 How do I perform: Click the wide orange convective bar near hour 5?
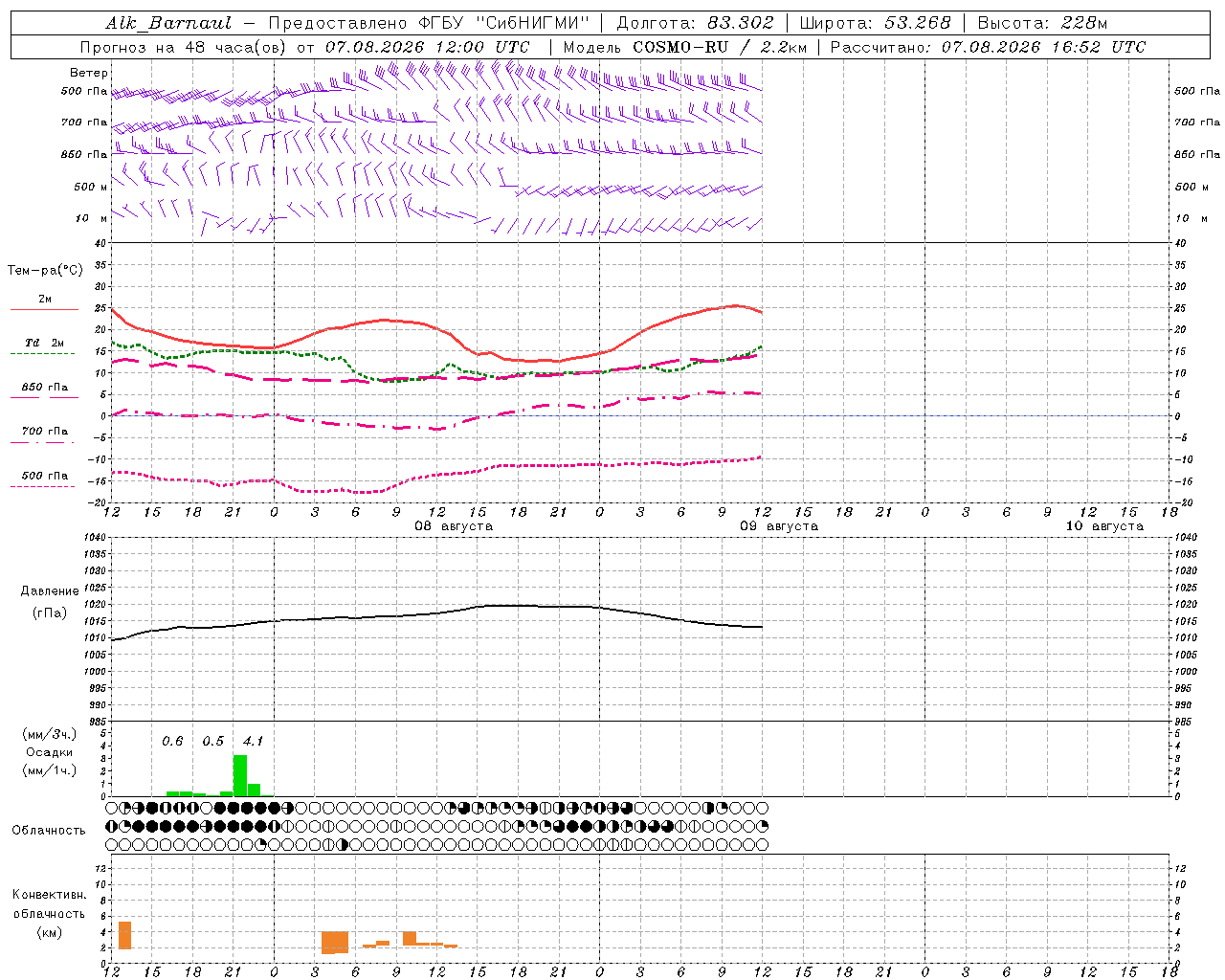coord(335,943)
